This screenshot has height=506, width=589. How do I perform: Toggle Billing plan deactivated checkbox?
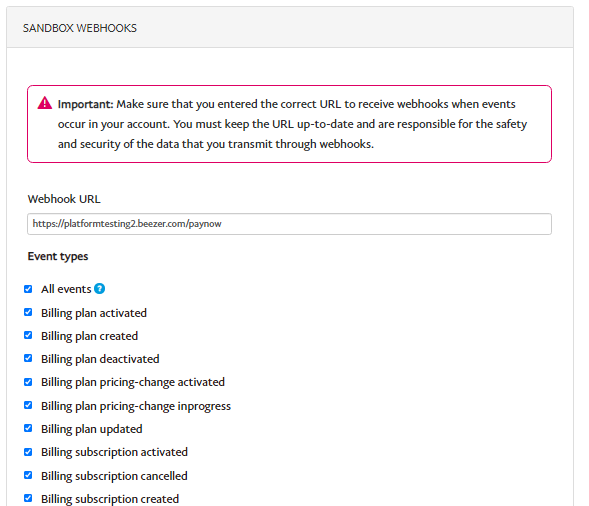click(28, 358)
